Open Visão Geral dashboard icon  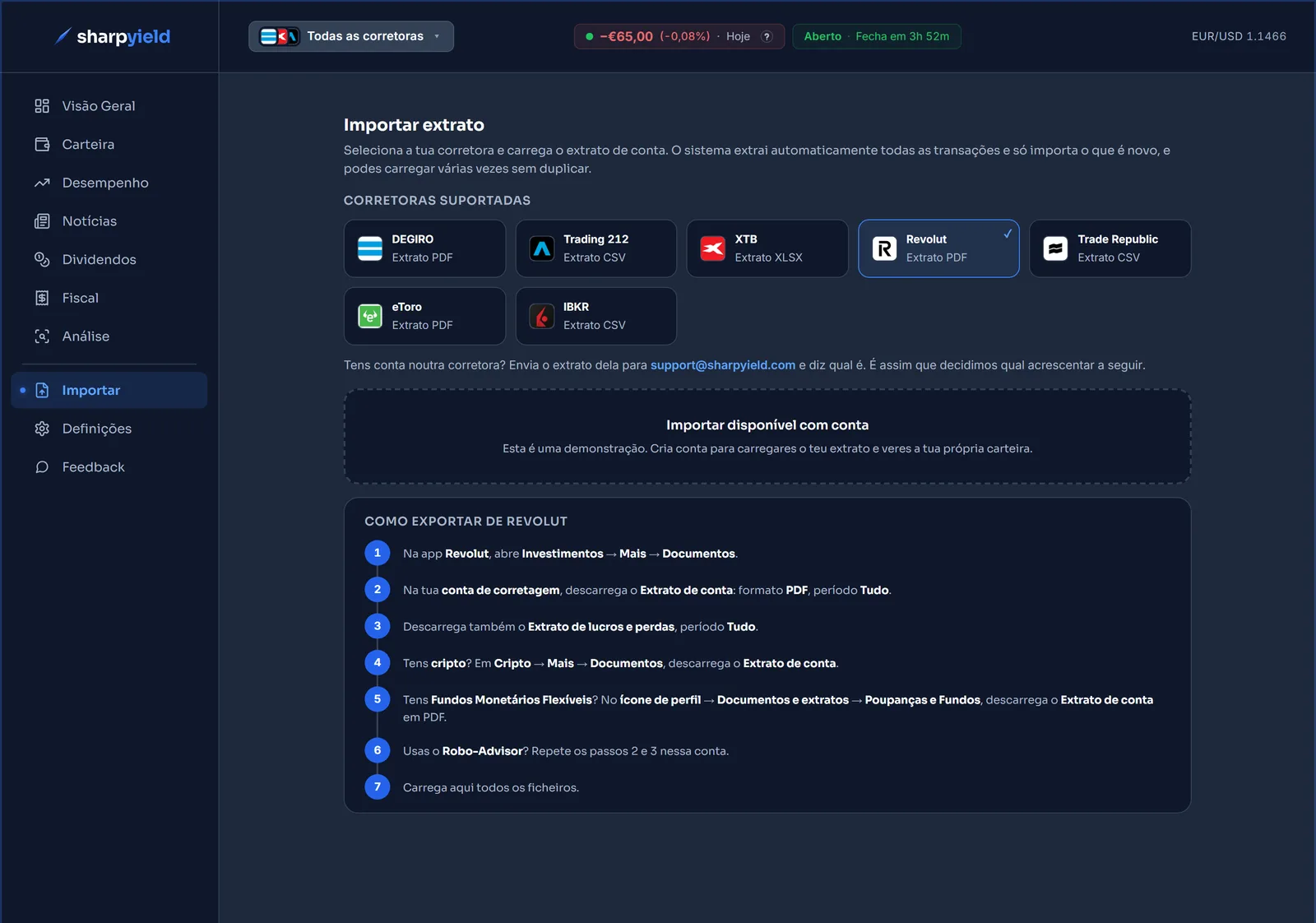tap(42, 106)
